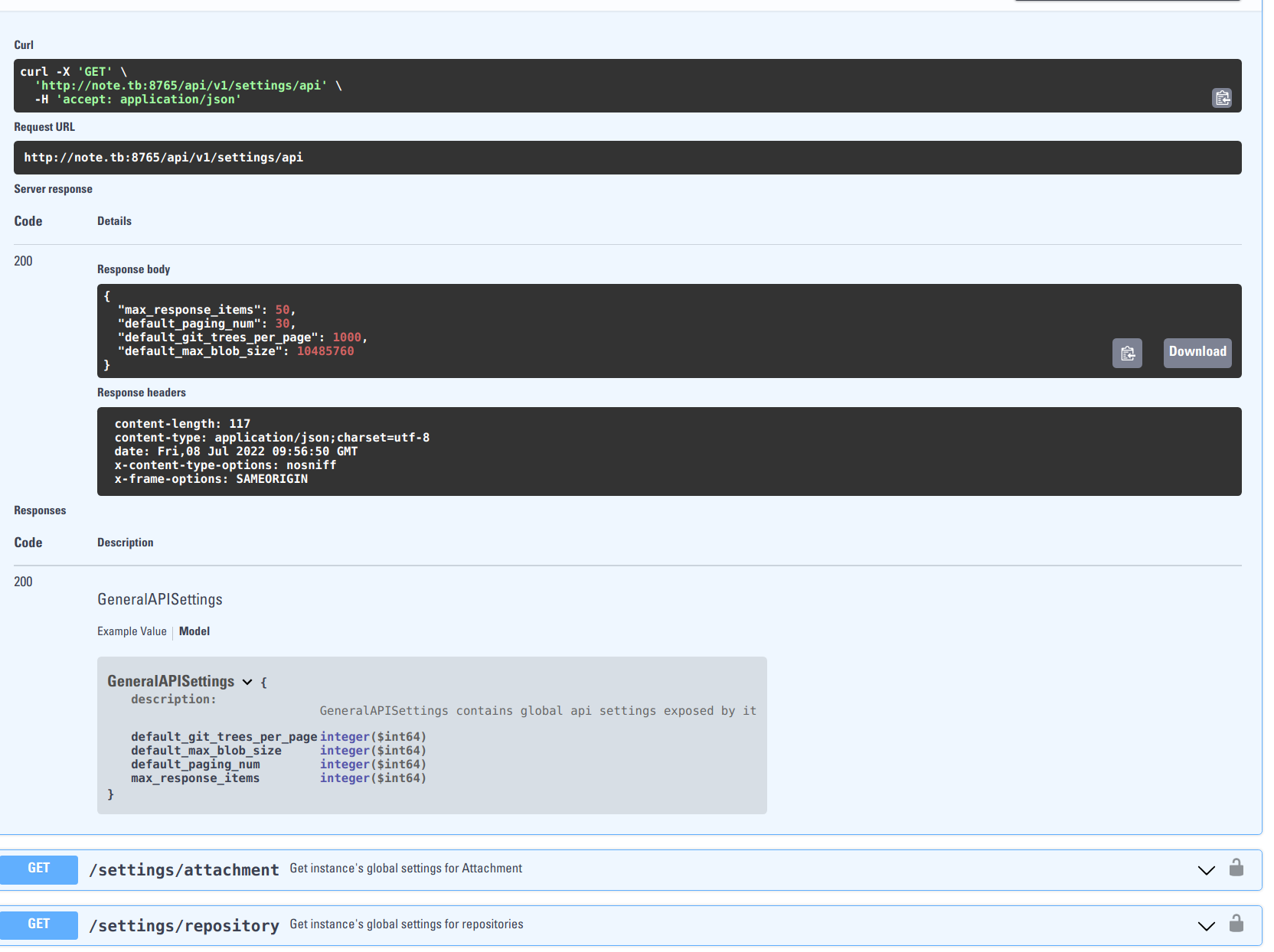
Task: Switch to the Example Value tab
Action: coord(131,631)
